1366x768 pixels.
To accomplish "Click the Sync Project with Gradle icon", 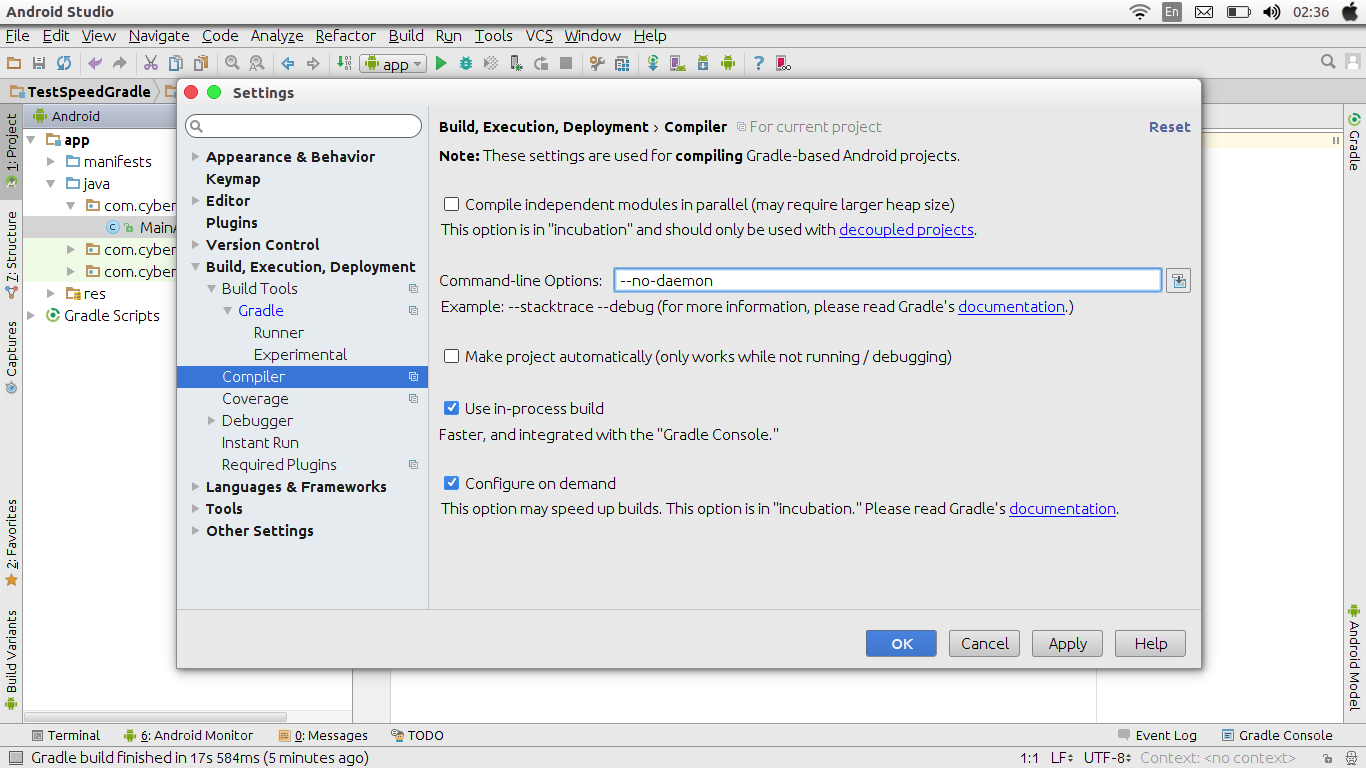I will (x=653, y=63).
